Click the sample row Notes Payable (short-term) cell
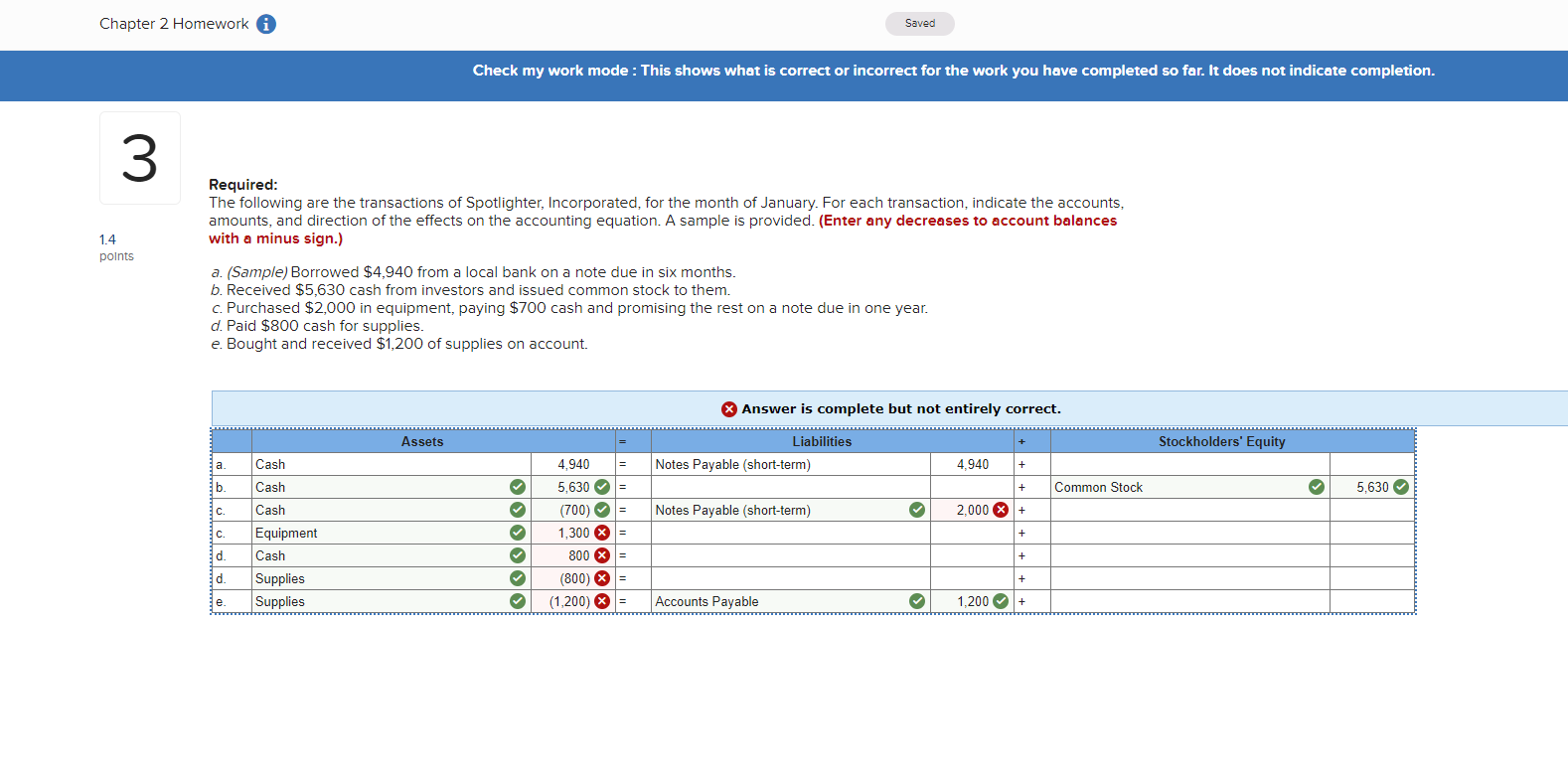This screenshot has width=1568, height=780. pos(791,464)
